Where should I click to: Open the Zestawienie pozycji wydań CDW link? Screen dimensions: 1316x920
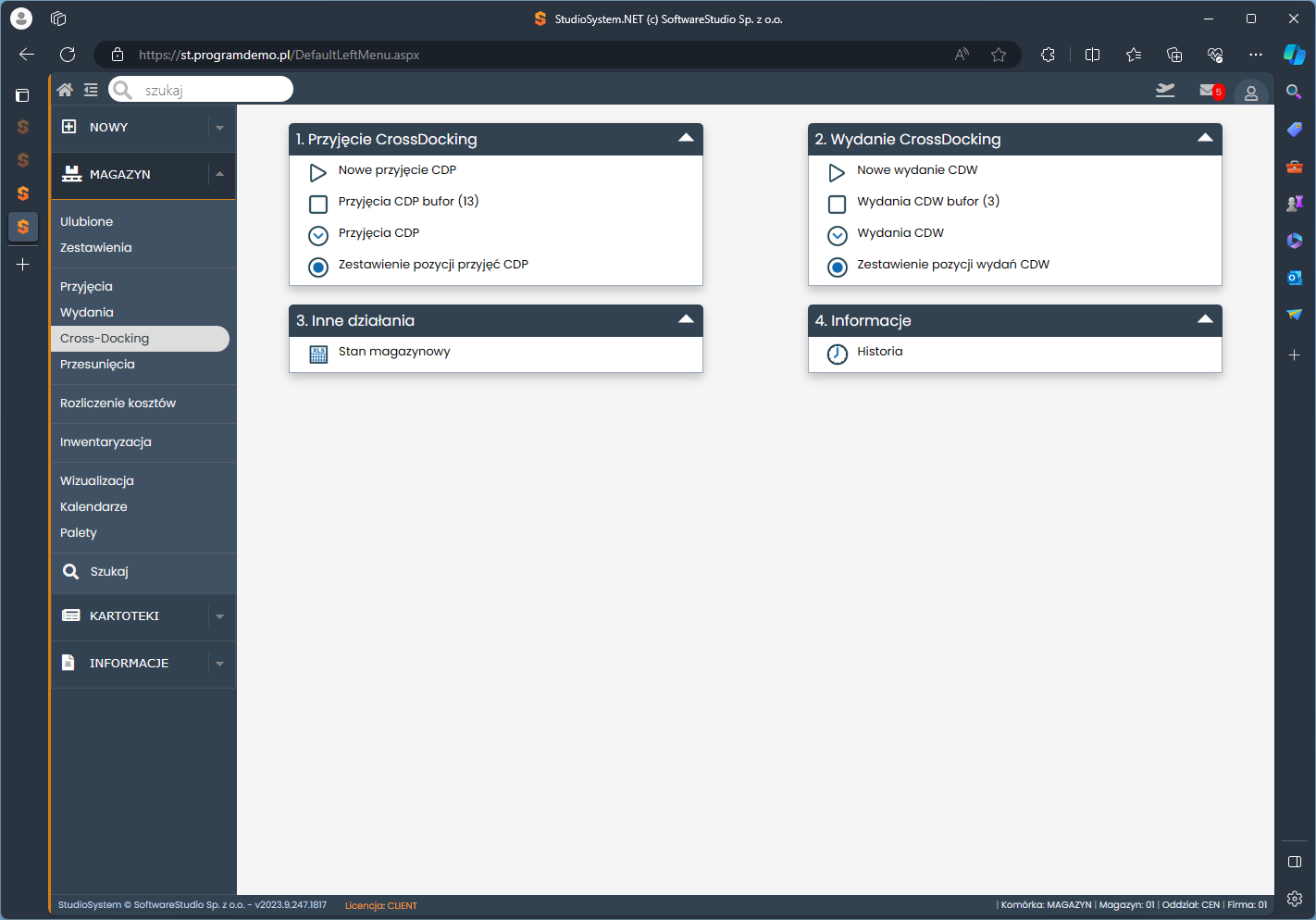[953, 265]
